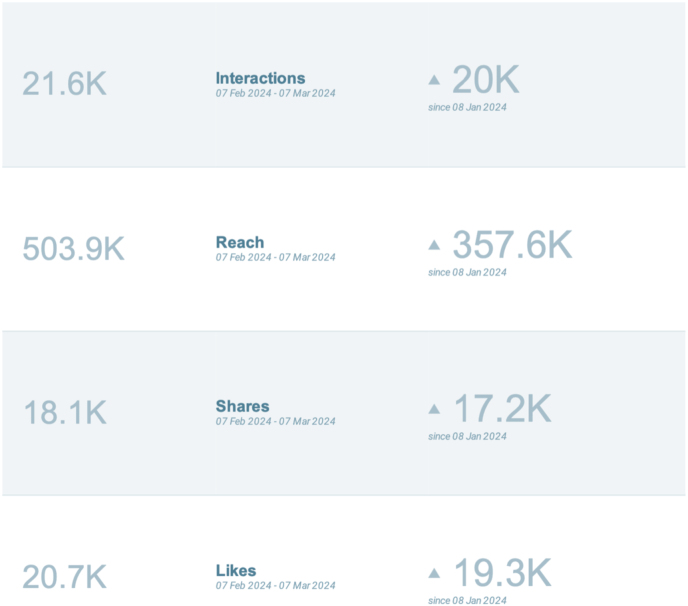Viewport: 688px width, 606px height.
Task: Click the date range under Likes
Action: [x=275, y=585]
